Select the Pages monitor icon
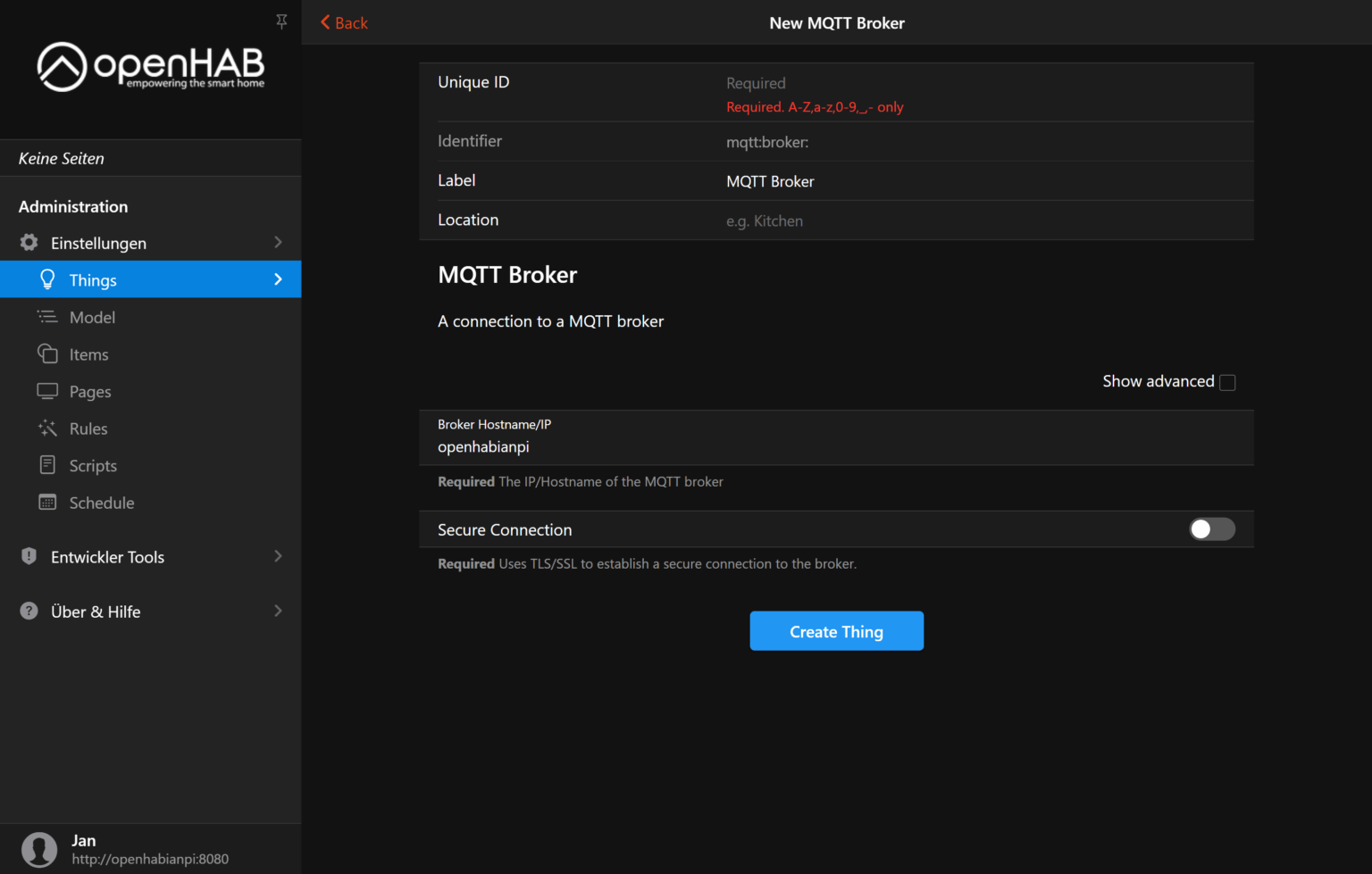1372x874 pixels. point(47,391)
